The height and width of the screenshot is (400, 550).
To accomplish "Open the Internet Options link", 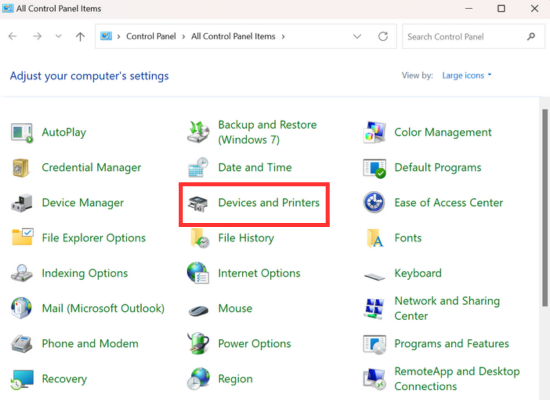I will pos(259,273).
